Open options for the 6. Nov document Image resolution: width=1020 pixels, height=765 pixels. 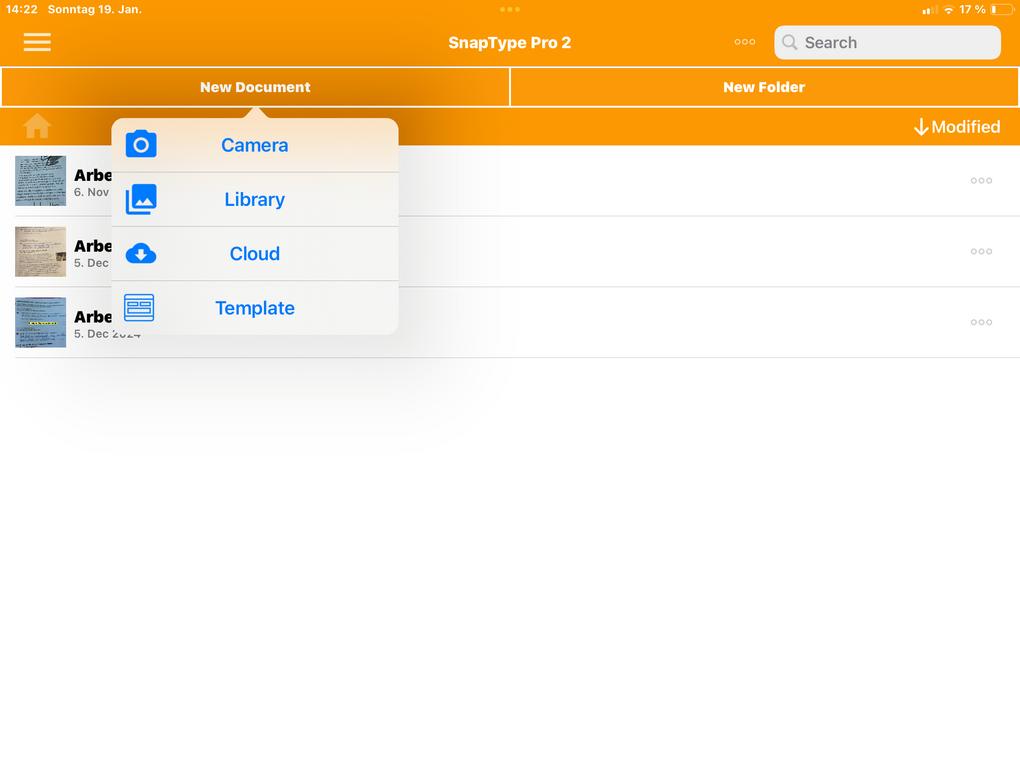coord(981,181)
